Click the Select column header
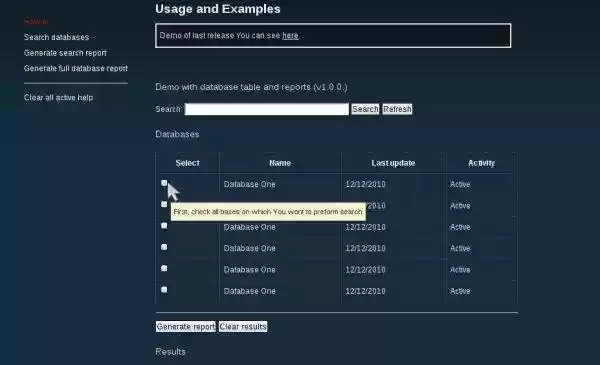This screenshot has height=365, width=600. click(188, 163)
